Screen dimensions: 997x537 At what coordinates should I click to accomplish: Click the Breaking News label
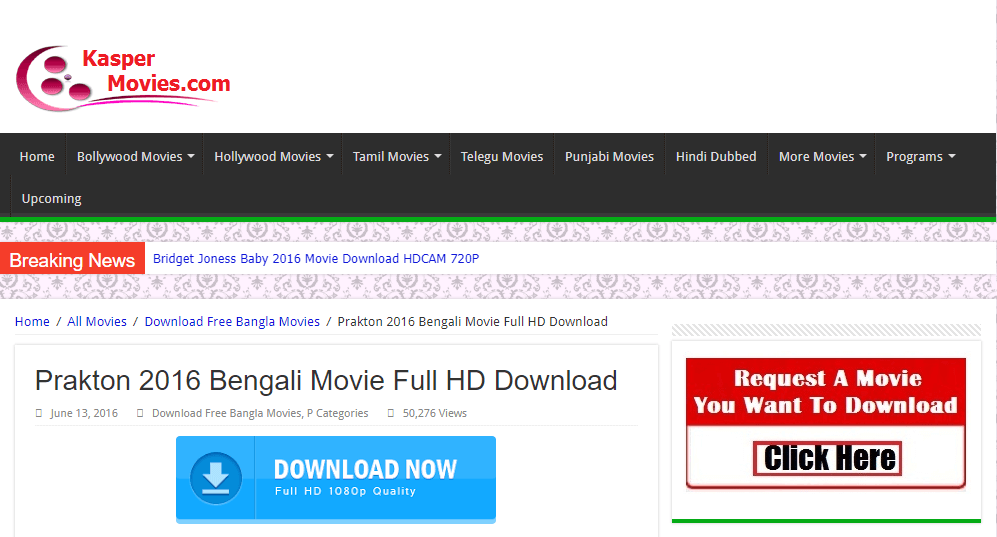click(72, 260)
